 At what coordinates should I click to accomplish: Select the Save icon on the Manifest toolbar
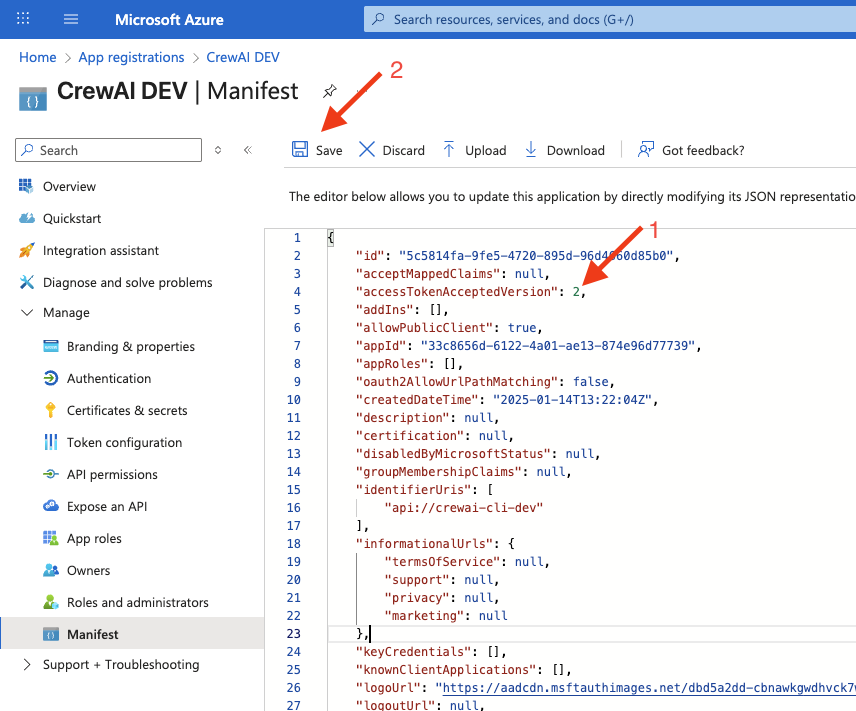click(x=301, y=150)
